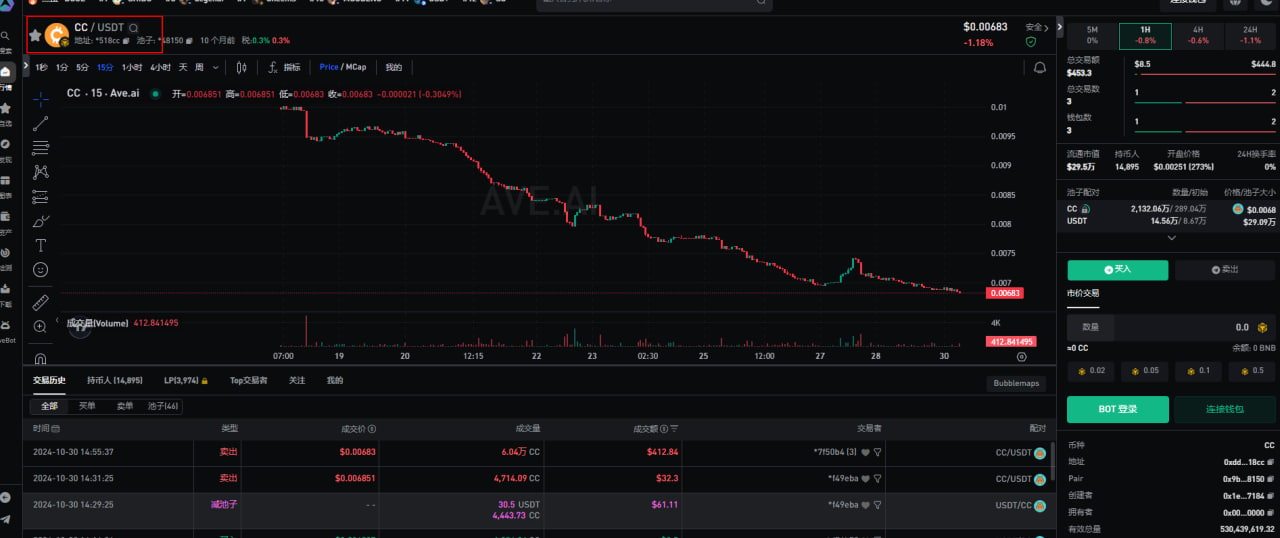Select the crosshair cursor tool

40,98
